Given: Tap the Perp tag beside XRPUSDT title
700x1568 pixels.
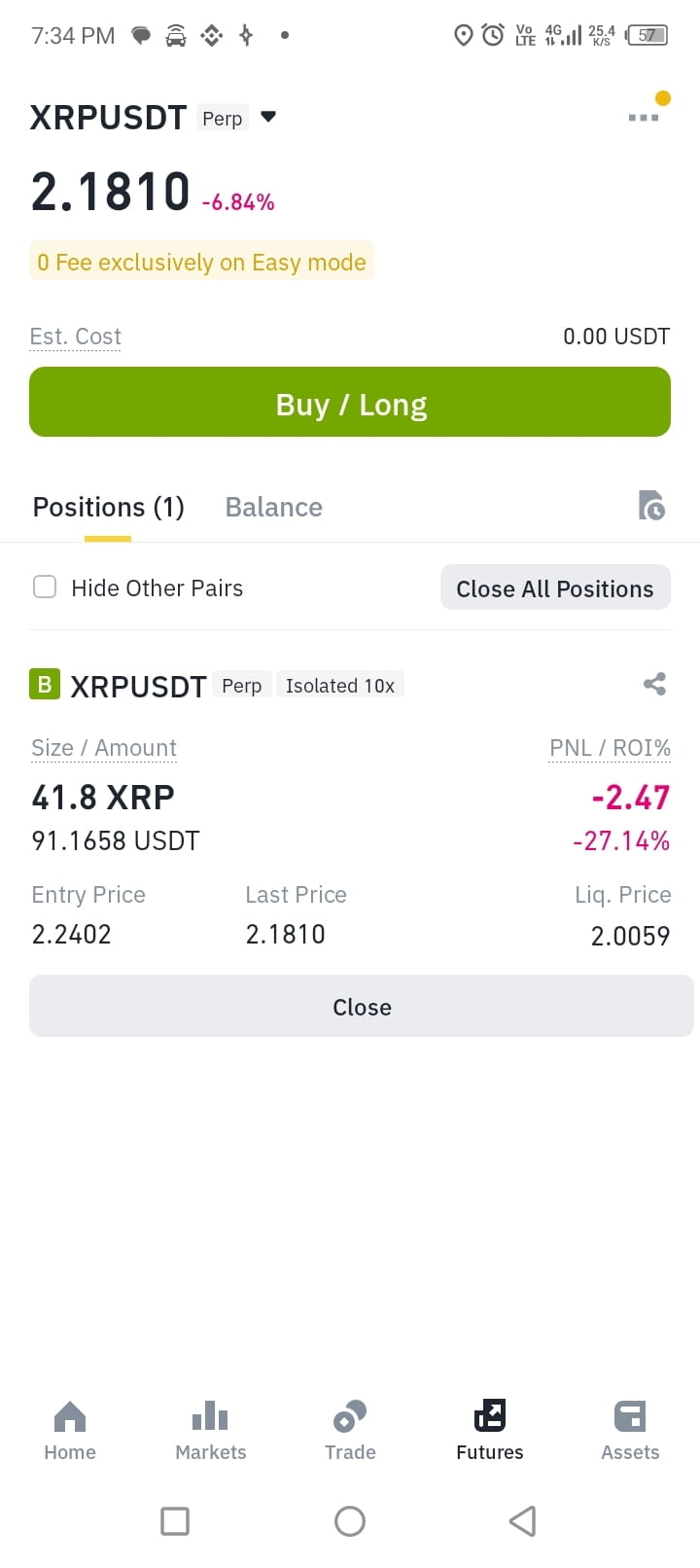Looking at the screenshot, I should coord(223,118).
